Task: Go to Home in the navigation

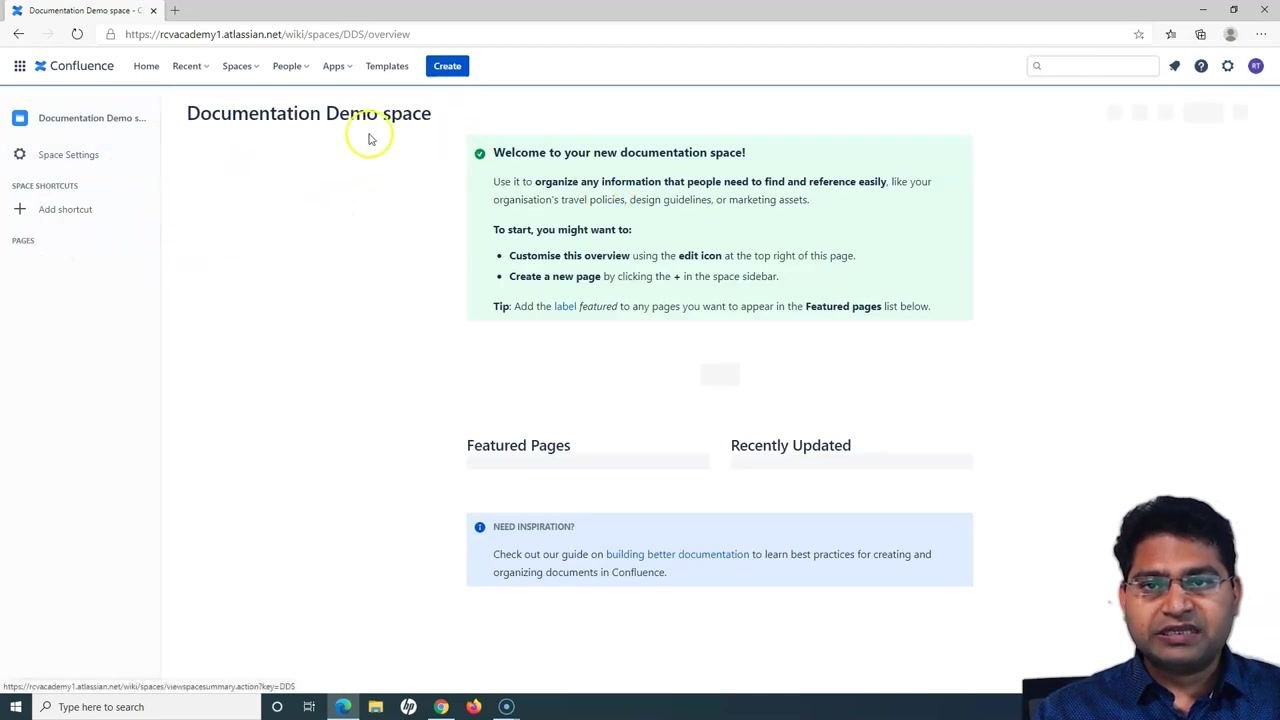Action: [x=146, y=66]
